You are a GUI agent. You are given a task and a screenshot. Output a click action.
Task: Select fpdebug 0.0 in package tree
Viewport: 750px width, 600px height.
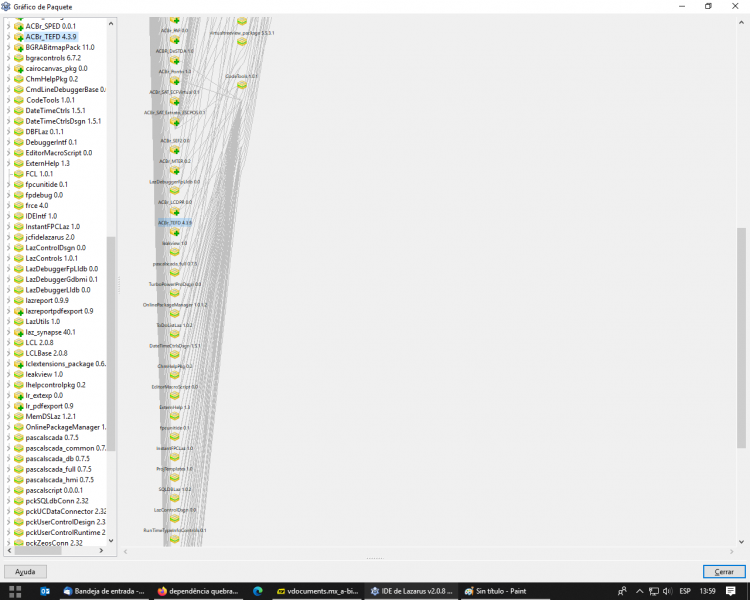click(x=44, y=195)
